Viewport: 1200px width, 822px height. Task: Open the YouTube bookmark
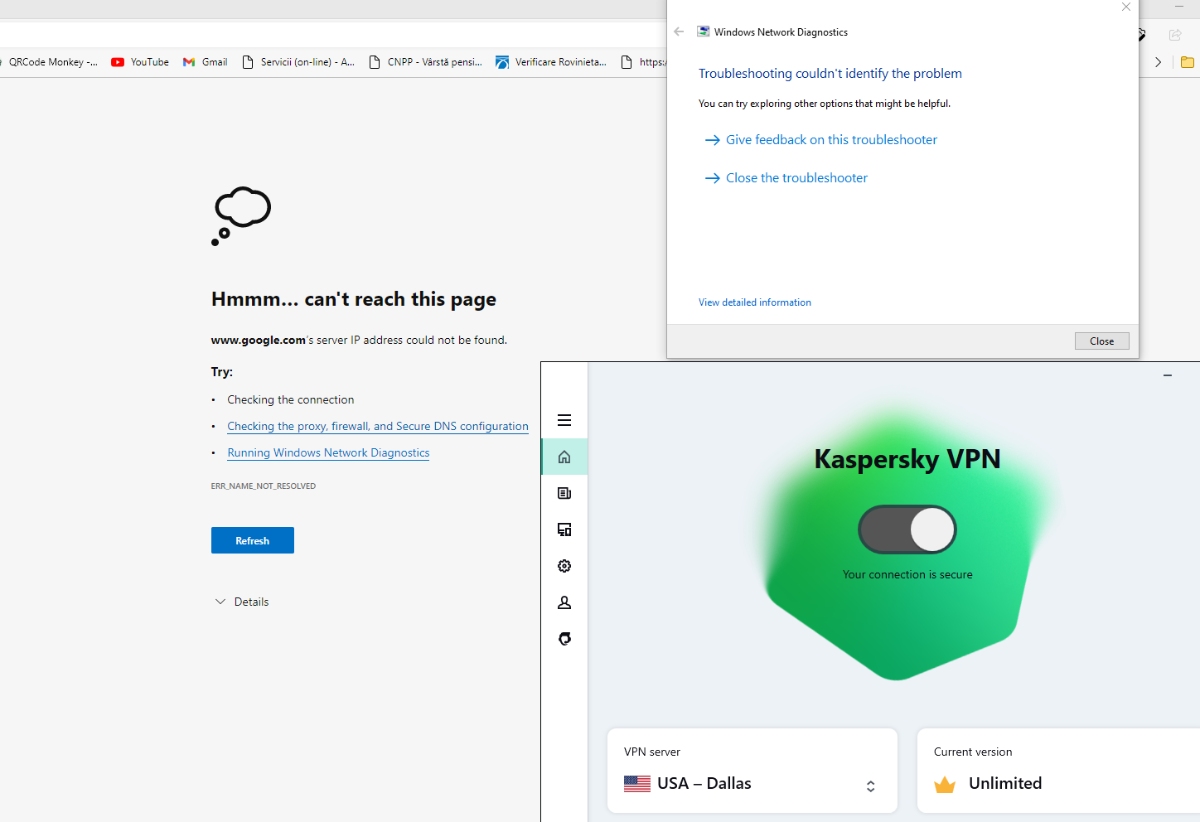coord(140,62)
